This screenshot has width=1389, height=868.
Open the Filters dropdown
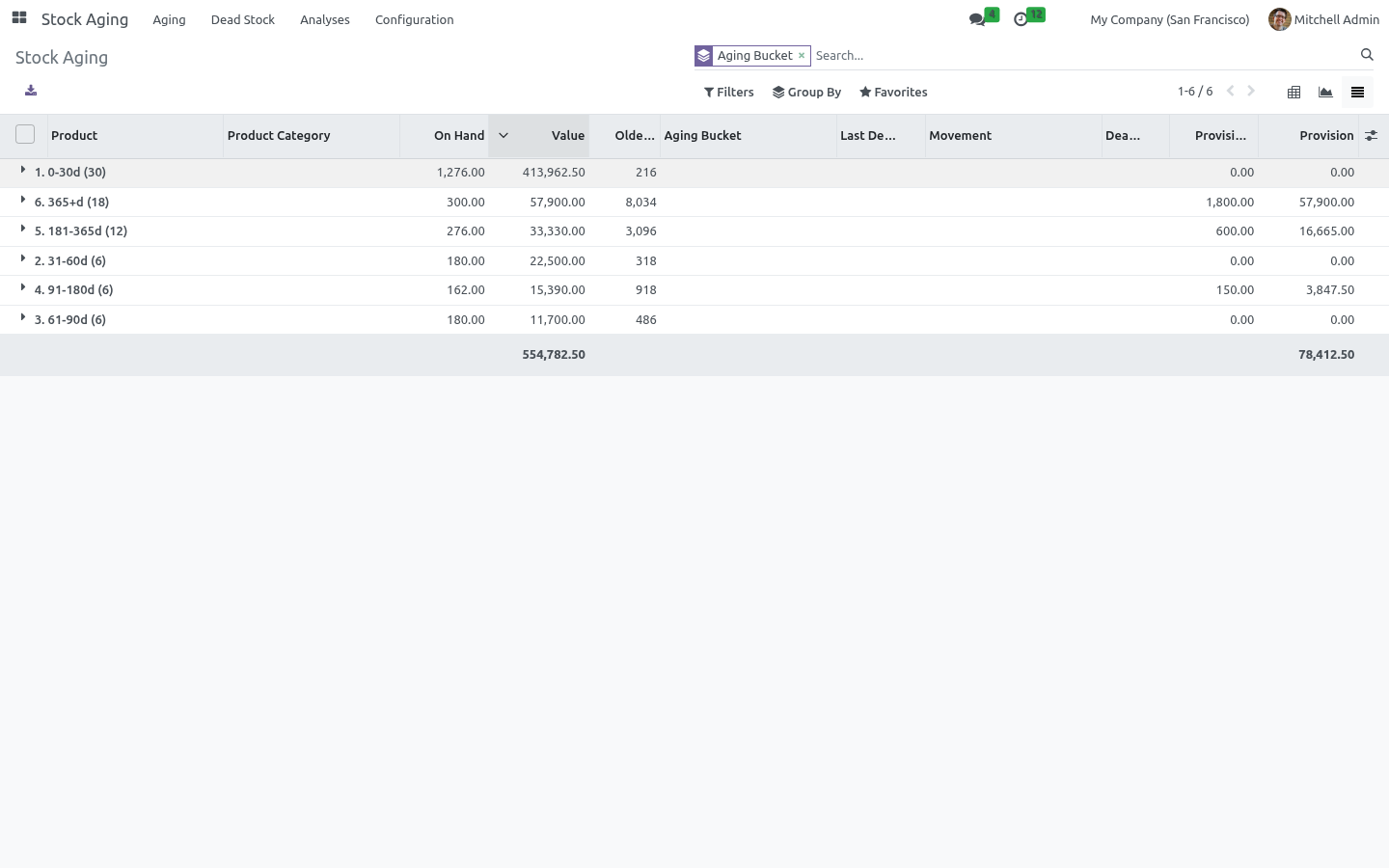click(x=729, y=93)
